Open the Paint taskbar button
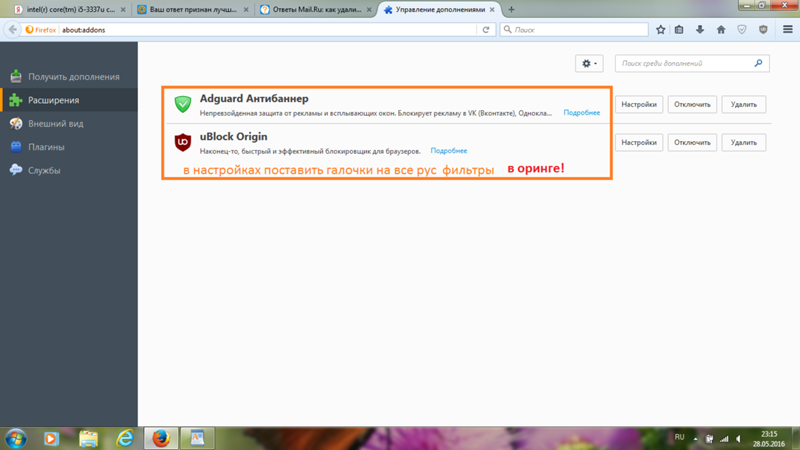 (x=197, y=439)
